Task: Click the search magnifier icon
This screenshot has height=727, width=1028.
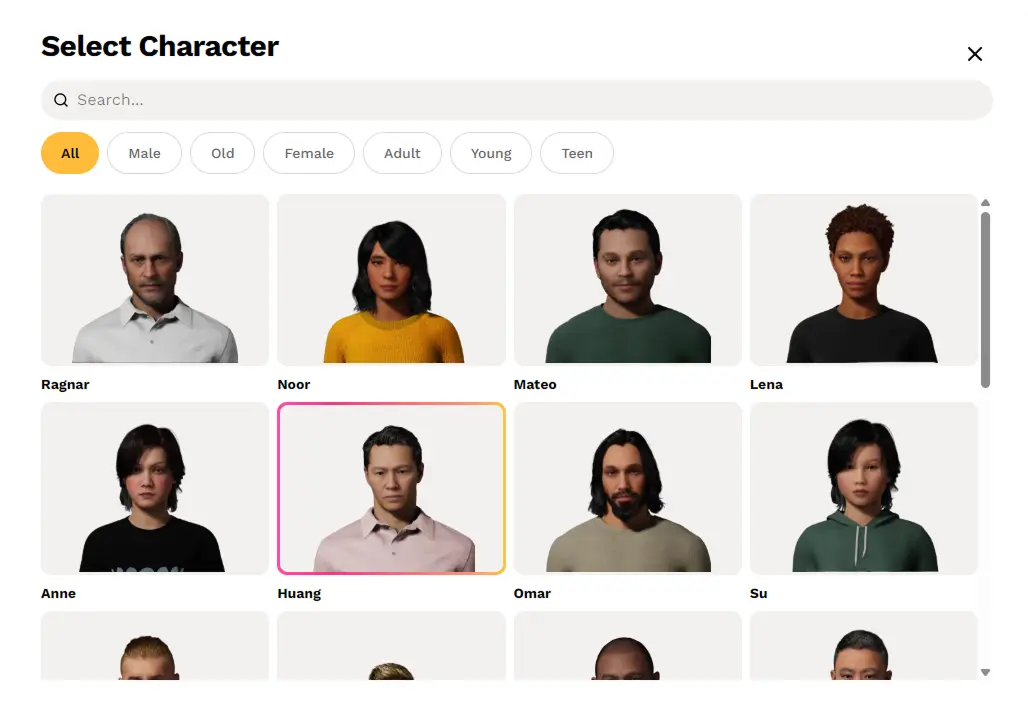Action: [x=61, y=100]
